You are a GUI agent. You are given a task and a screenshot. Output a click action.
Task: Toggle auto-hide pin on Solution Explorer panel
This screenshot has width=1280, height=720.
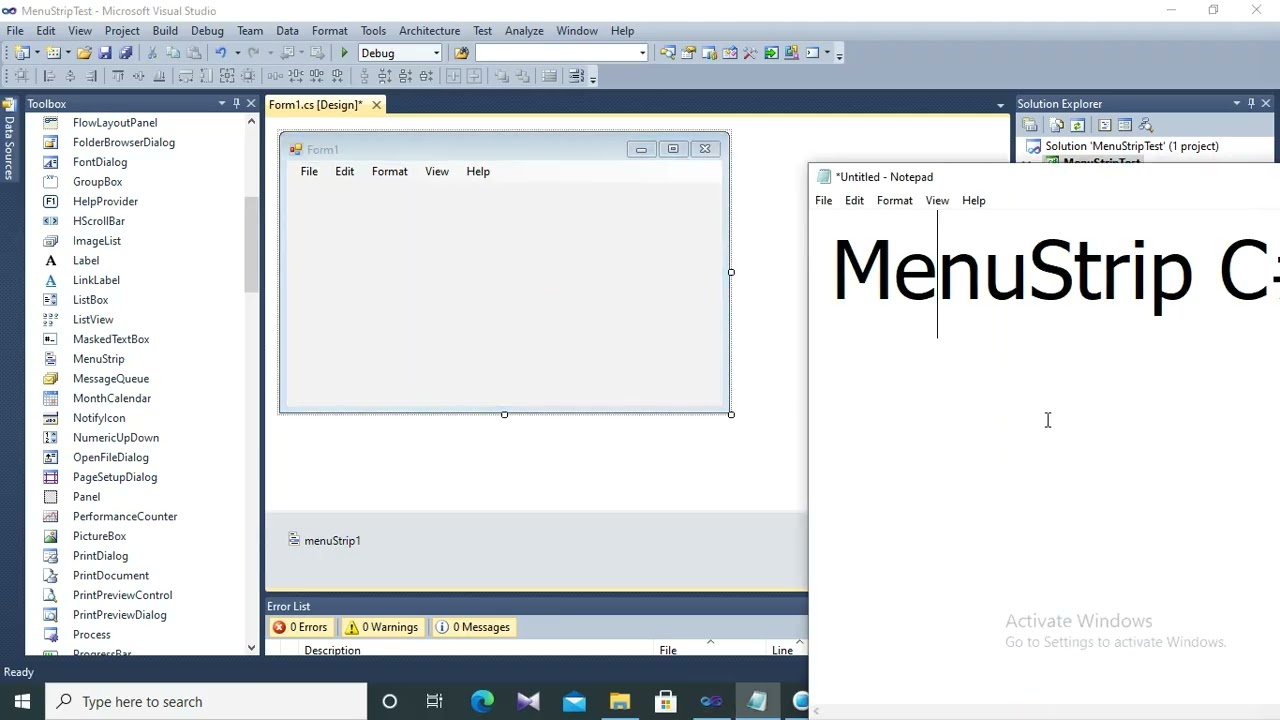[x=1250, y=103]
